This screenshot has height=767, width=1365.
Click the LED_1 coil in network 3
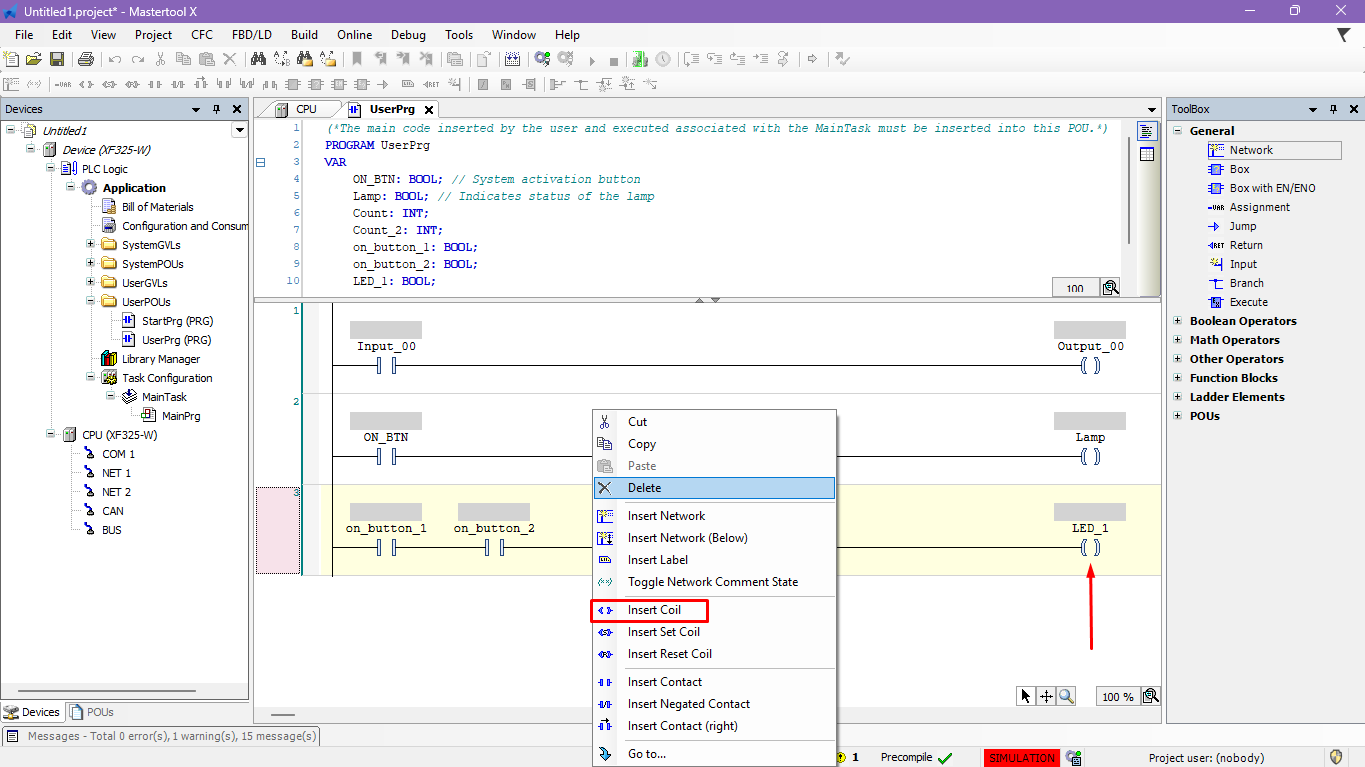1090,547
